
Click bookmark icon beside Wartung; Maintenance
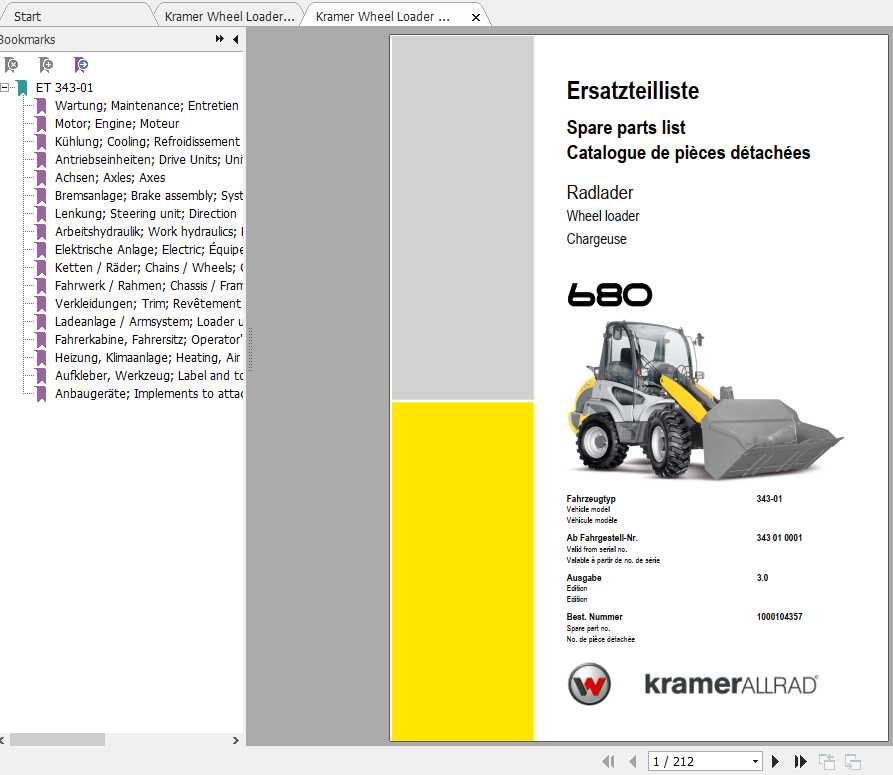click(41, 106)
